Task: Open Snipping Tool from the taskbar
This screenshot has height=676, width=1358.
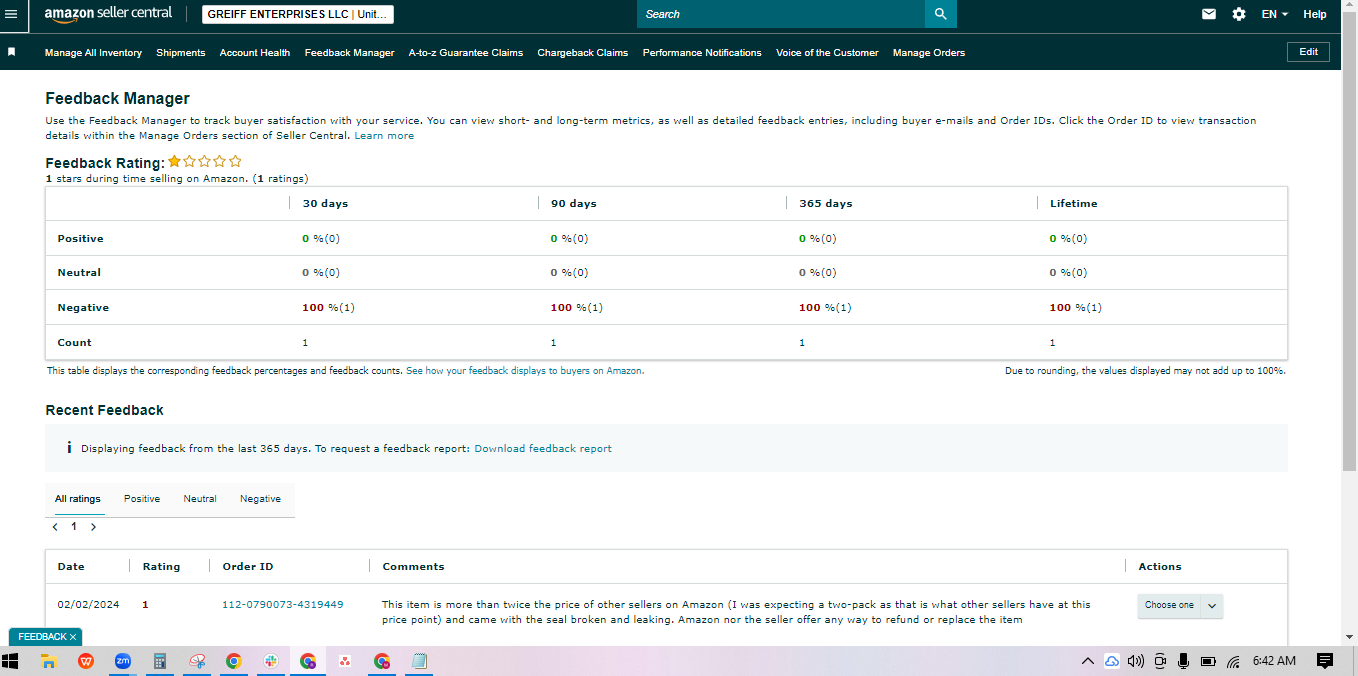Action: click(x=197, y=661)
